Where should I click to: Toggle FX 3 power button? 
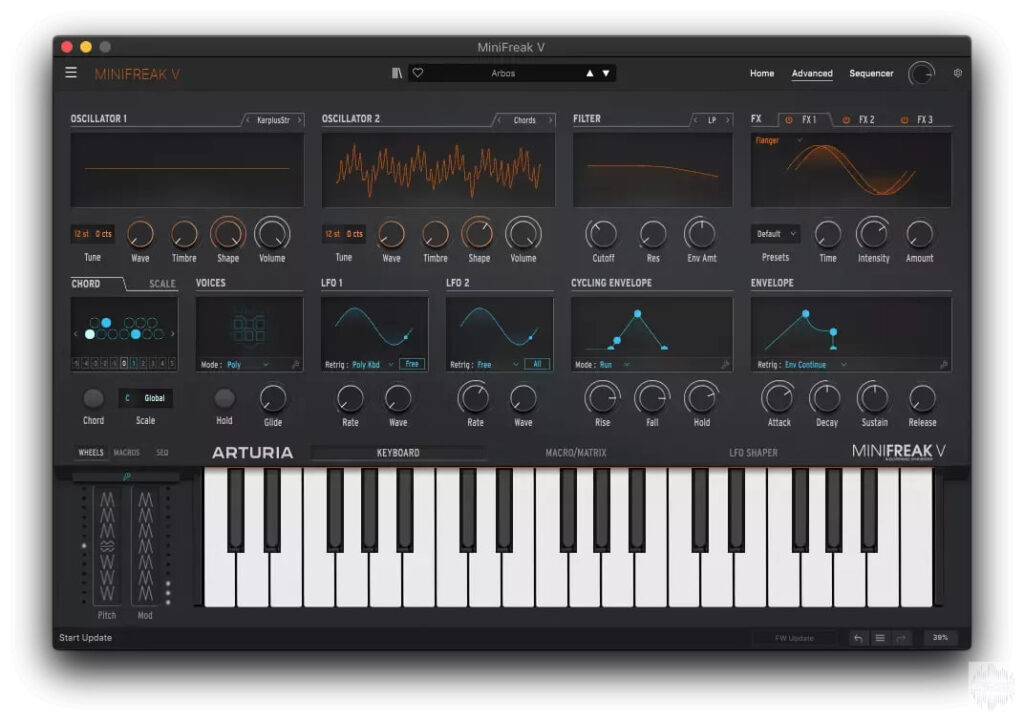[x=904, y=120]
